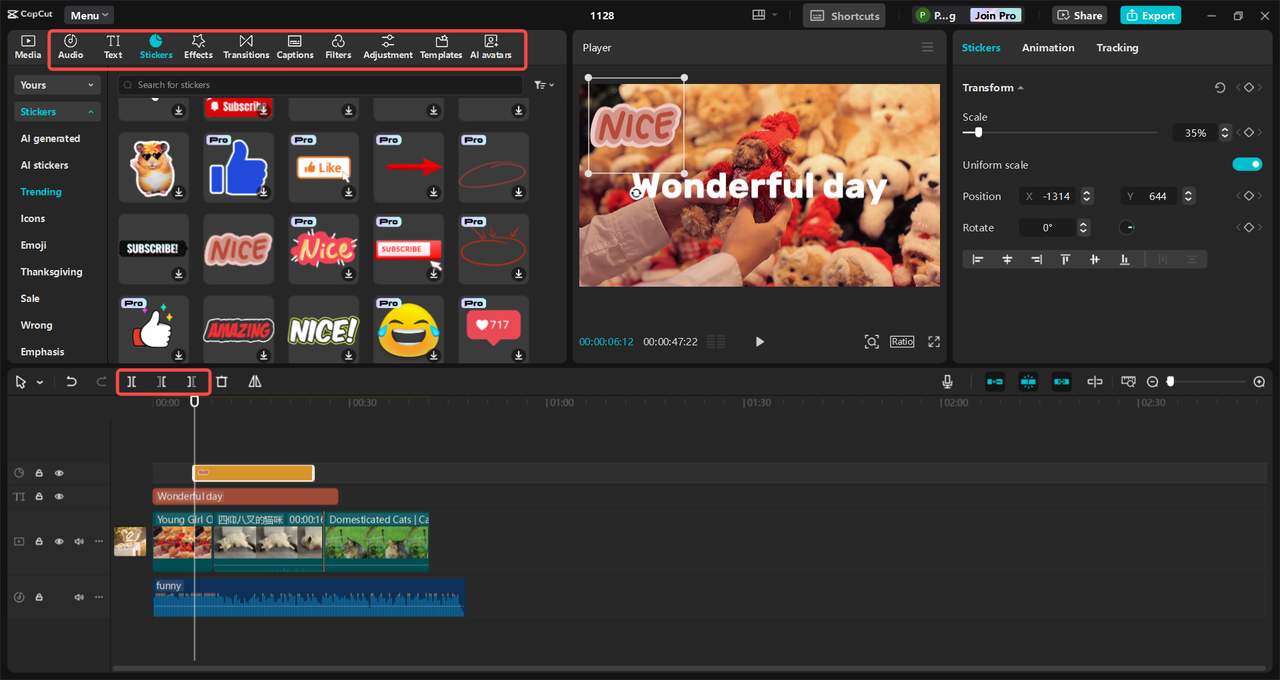
Task: Collapse the Transform section
Action: (1020, 88)
